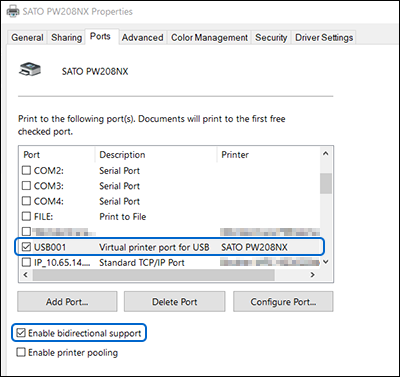This screenshot has height=377, width=400.
Task: Click the horizontal scroll left arrow
Action: [26, 275]
